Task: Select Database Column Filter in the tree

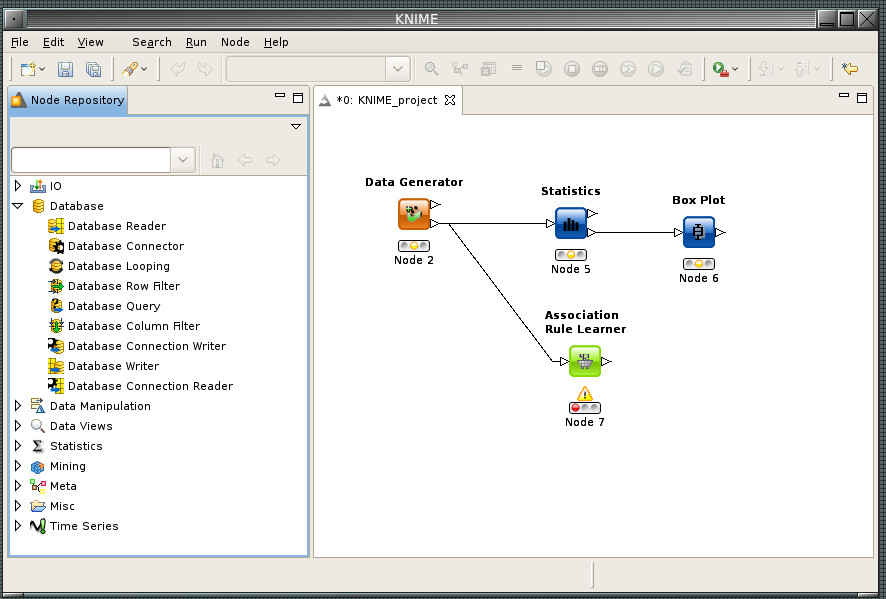Action: click(133, 325)
